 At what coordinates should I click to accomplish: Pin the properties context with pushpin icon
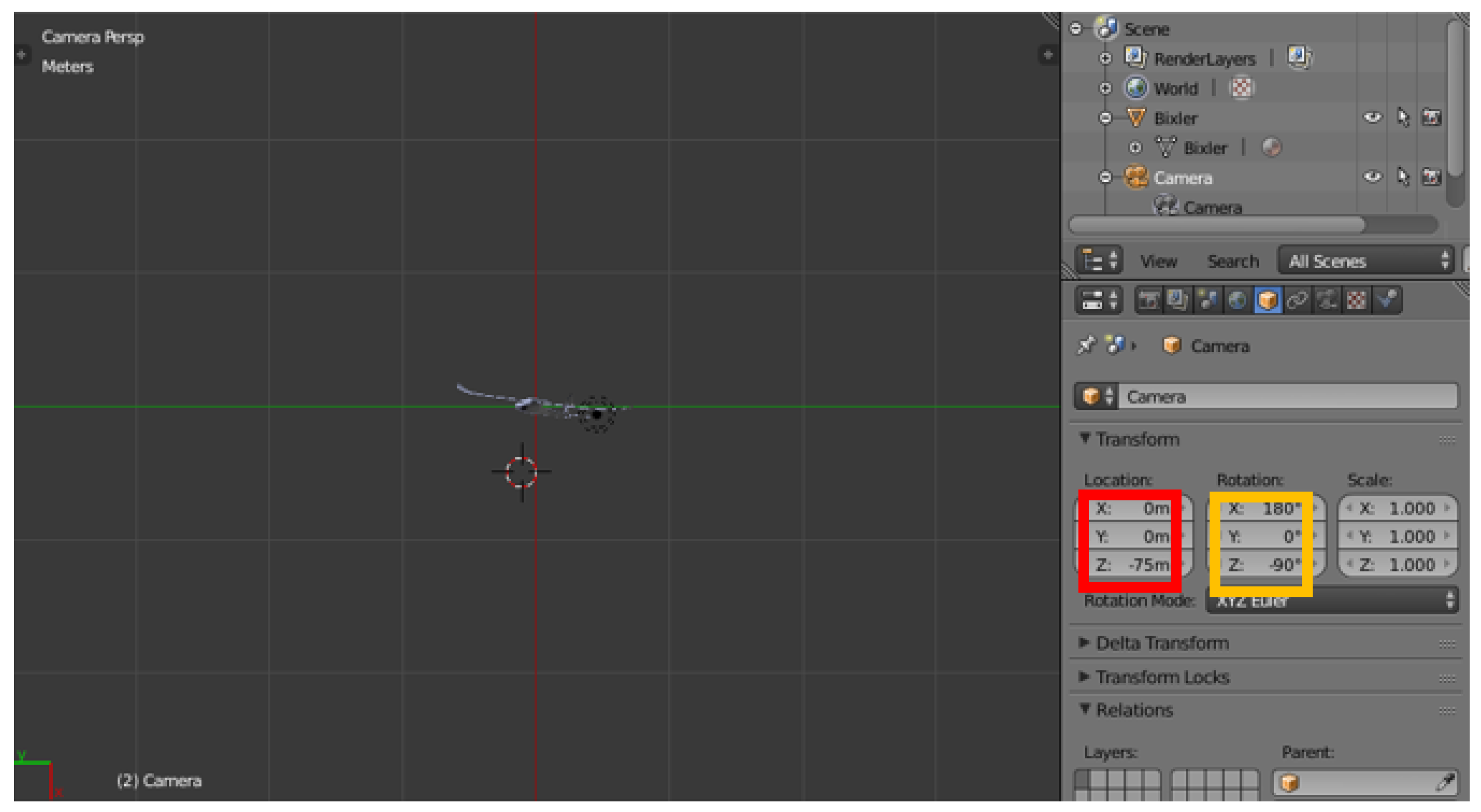click(x=1085, y=345)
